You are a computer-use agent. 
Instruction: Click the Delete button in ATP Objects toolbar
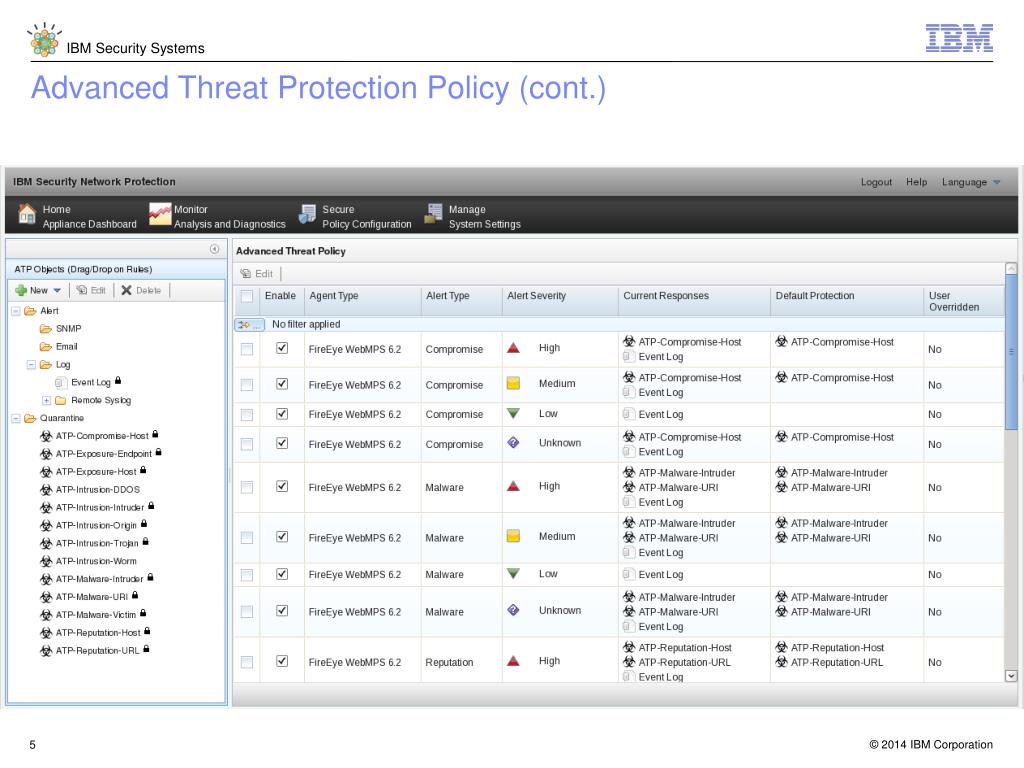click(141, 291)
